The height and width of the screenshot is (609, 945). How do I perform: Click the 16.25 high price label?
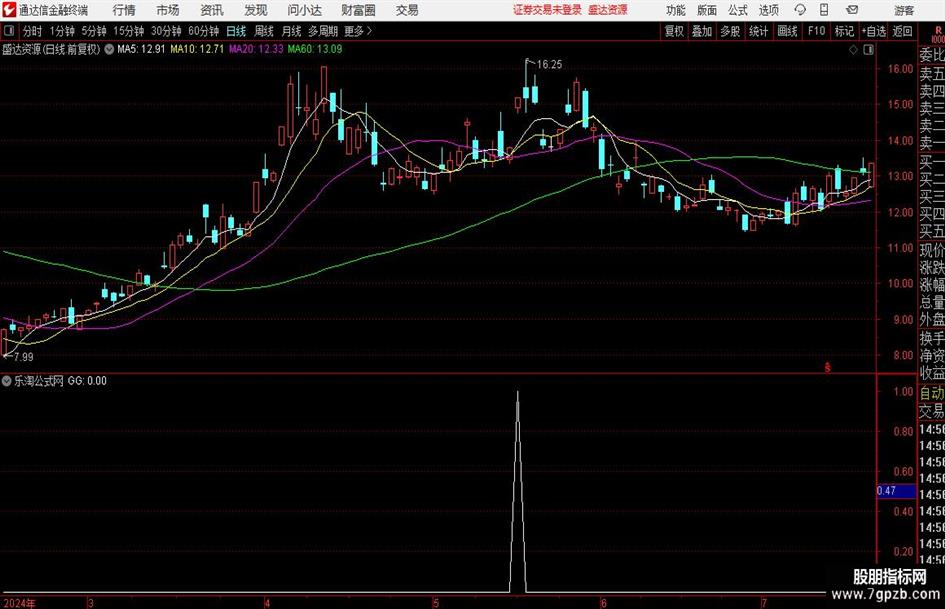click(x=549, y=65)
